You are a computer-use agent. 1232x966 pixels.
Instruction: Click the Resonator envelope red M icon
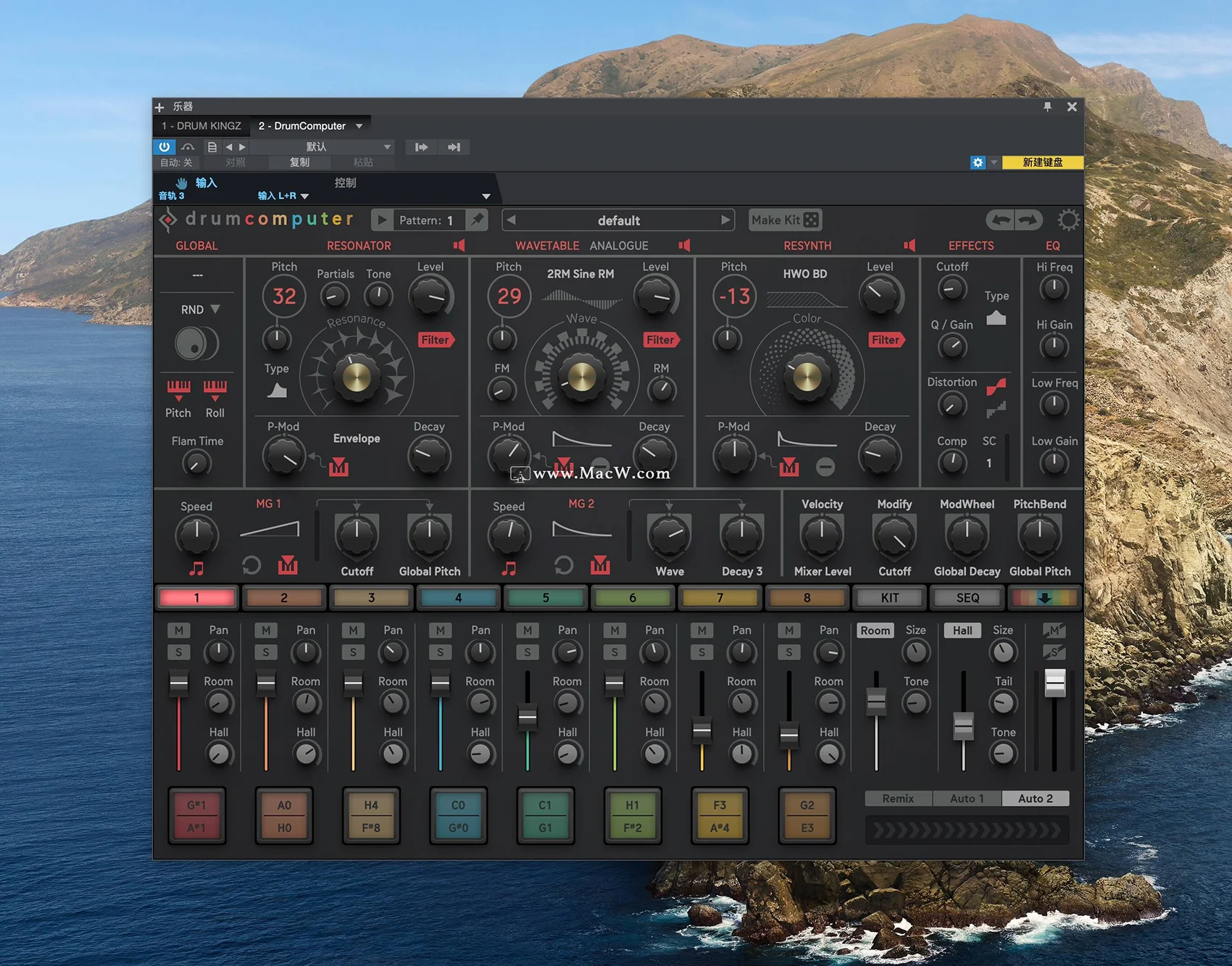pos(338,467)
